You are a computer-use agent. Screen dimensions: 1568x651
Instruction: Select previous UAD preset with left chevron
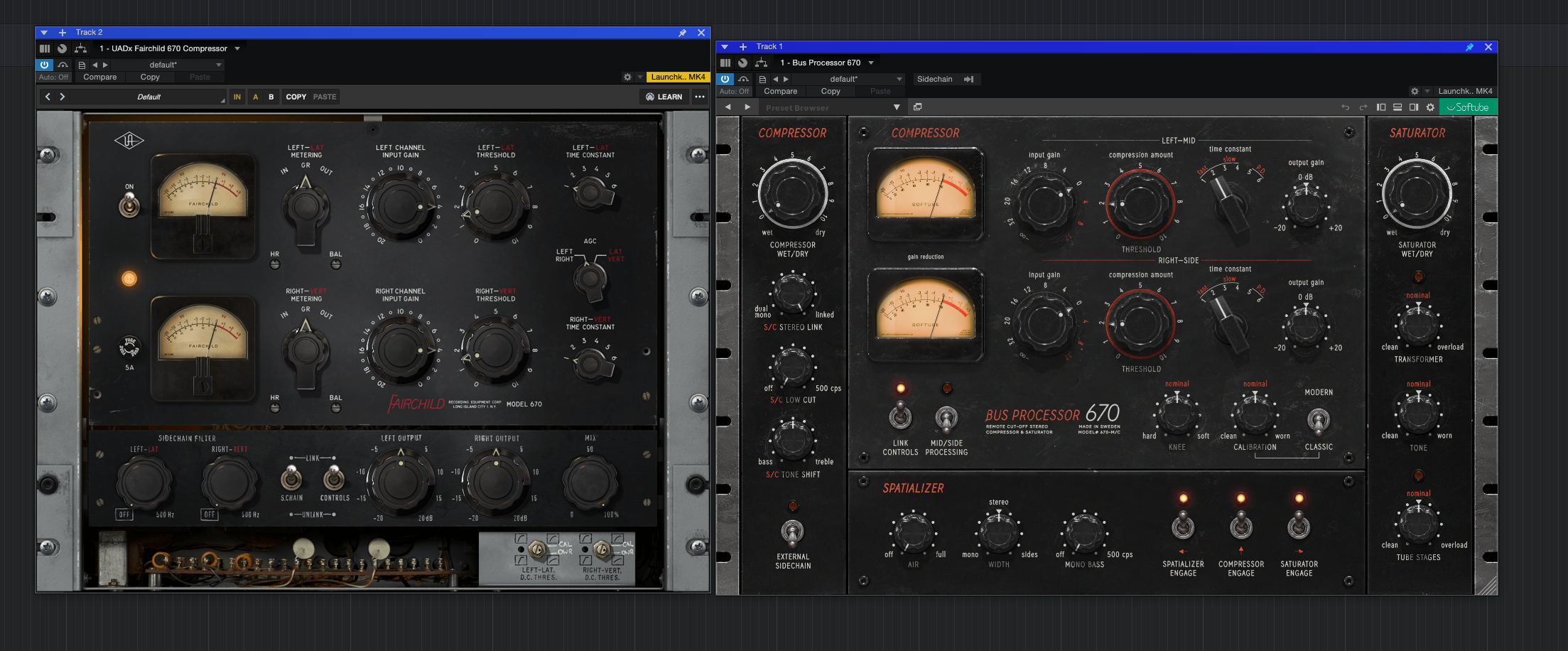click(48, 97)
